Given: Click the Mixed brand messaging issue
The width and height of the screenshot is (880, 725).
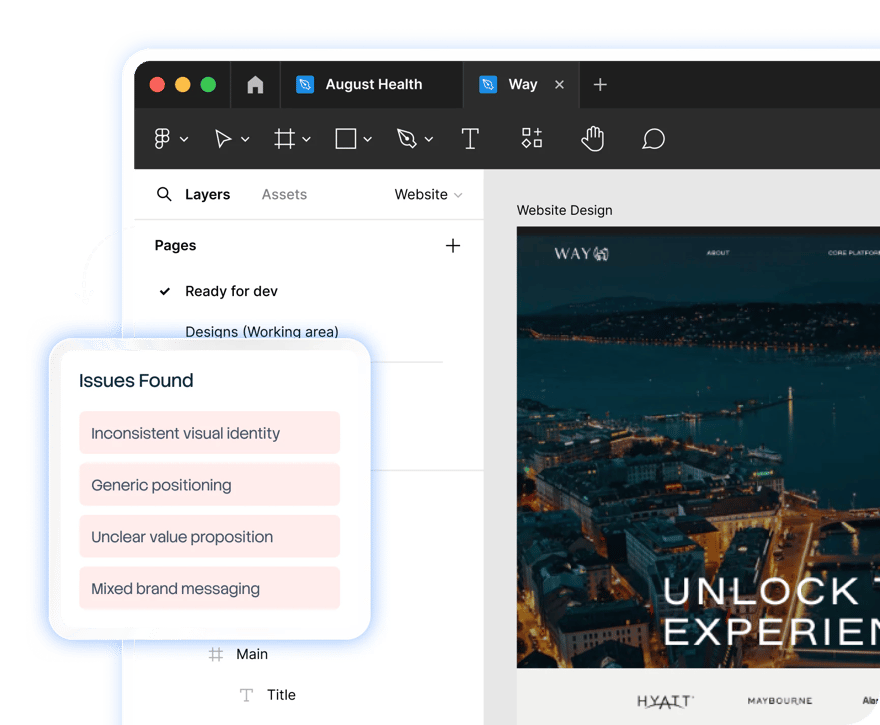Looking at the screenshot, I should pyautogui.click(x=209, y=588).
